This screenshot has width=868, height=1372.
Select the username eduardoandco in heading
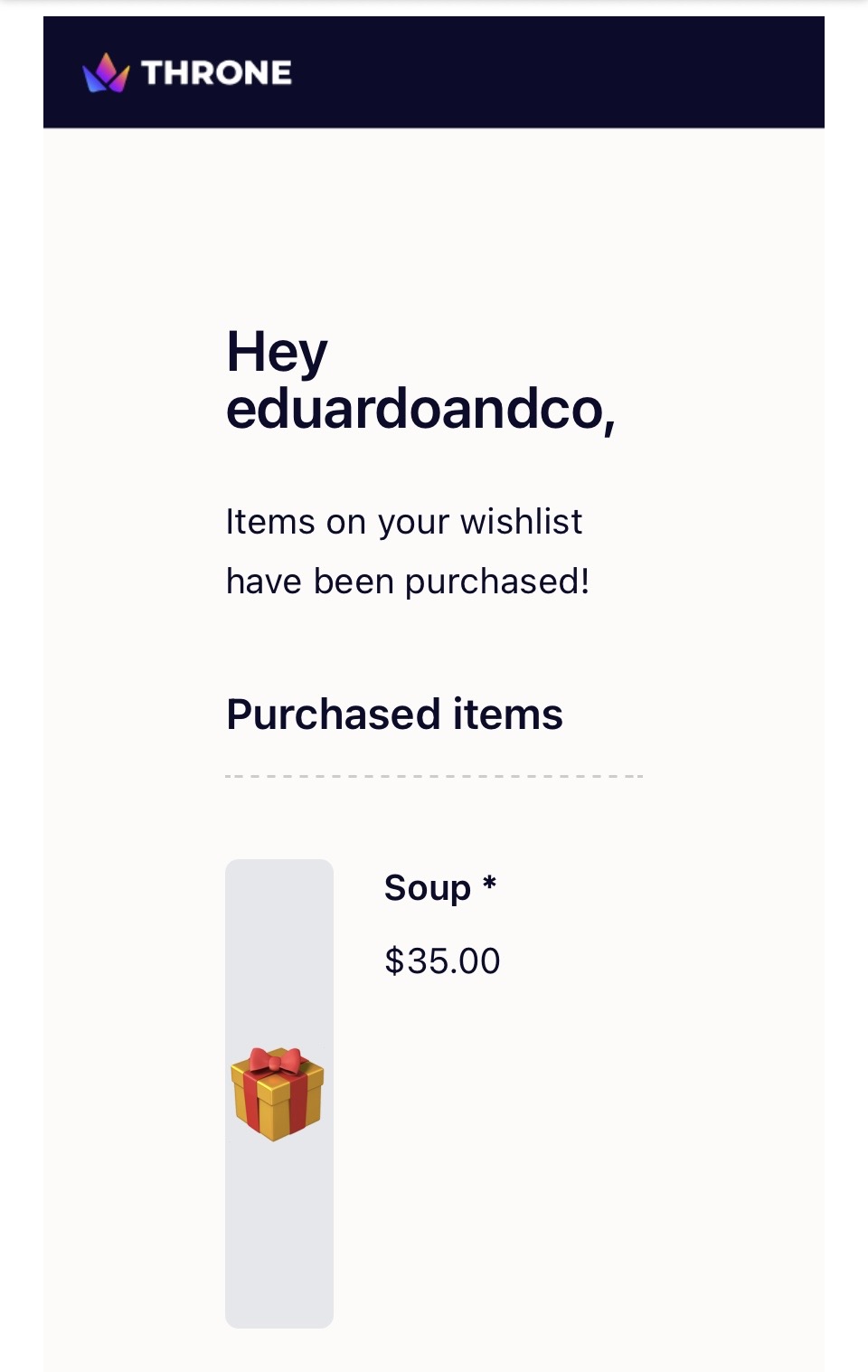[420, 409]
